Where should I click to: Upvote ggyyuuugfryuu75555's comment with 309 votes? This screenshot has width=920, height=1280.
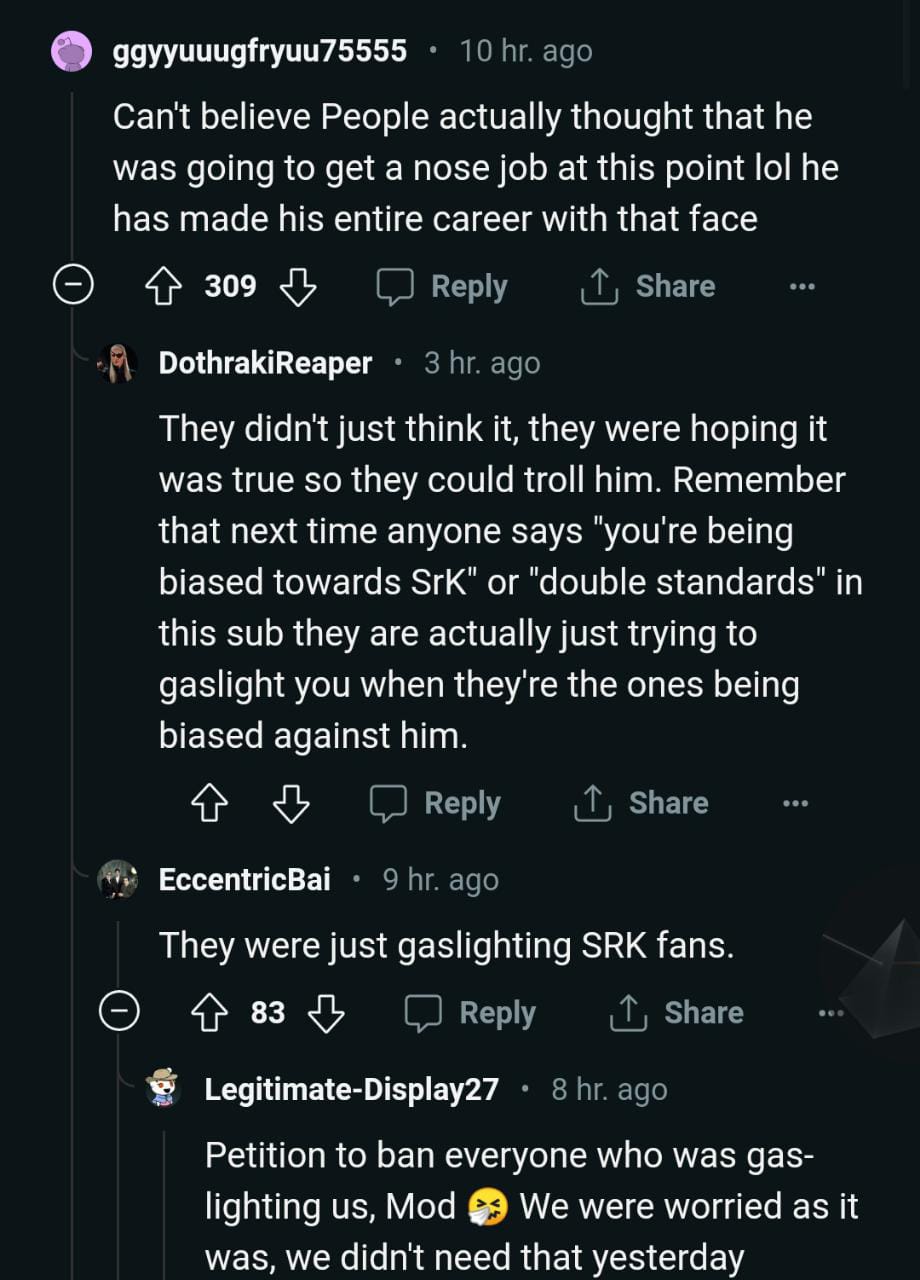[163, 287]
